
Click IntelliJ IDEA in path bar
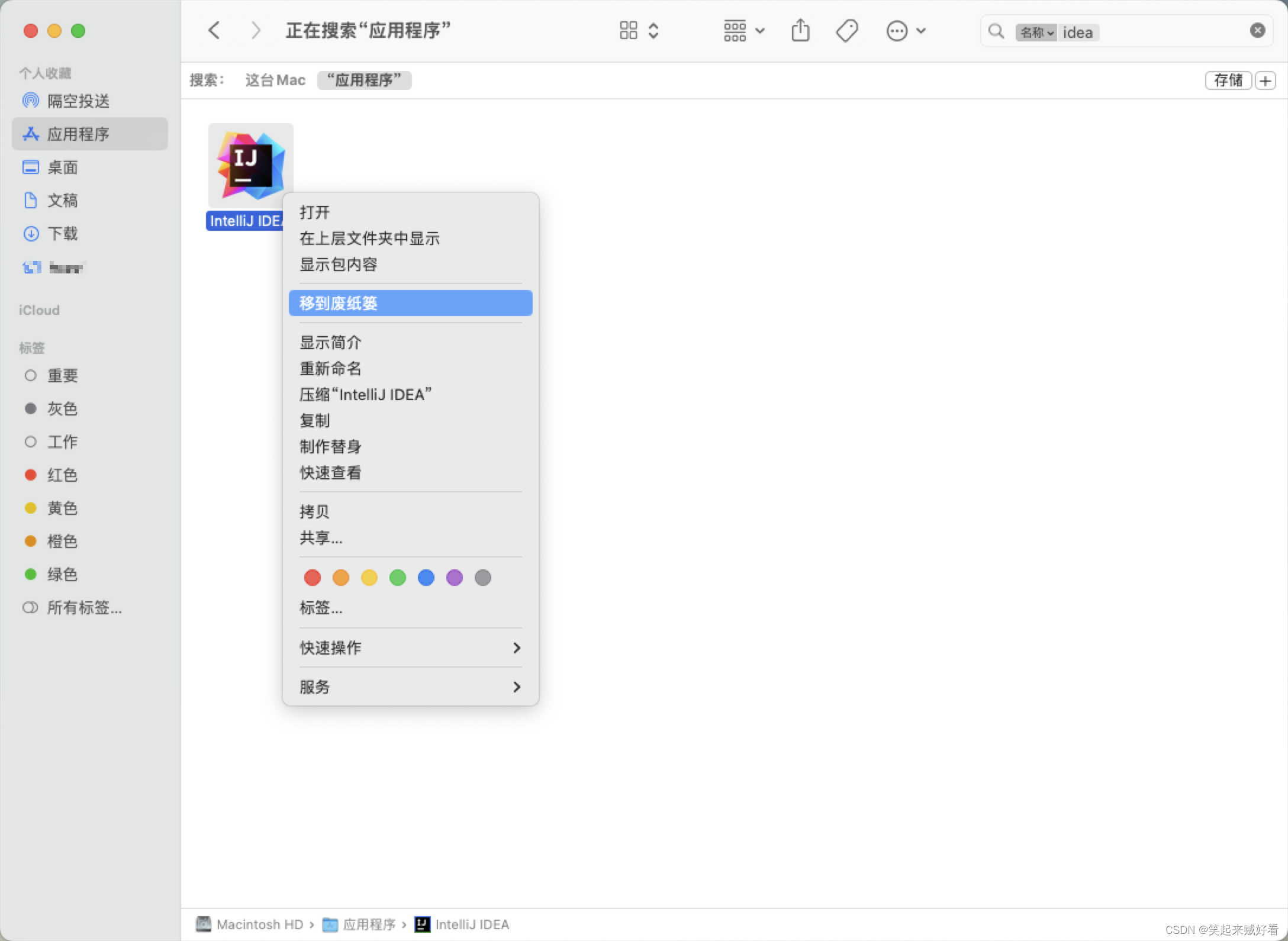[462, 924]
